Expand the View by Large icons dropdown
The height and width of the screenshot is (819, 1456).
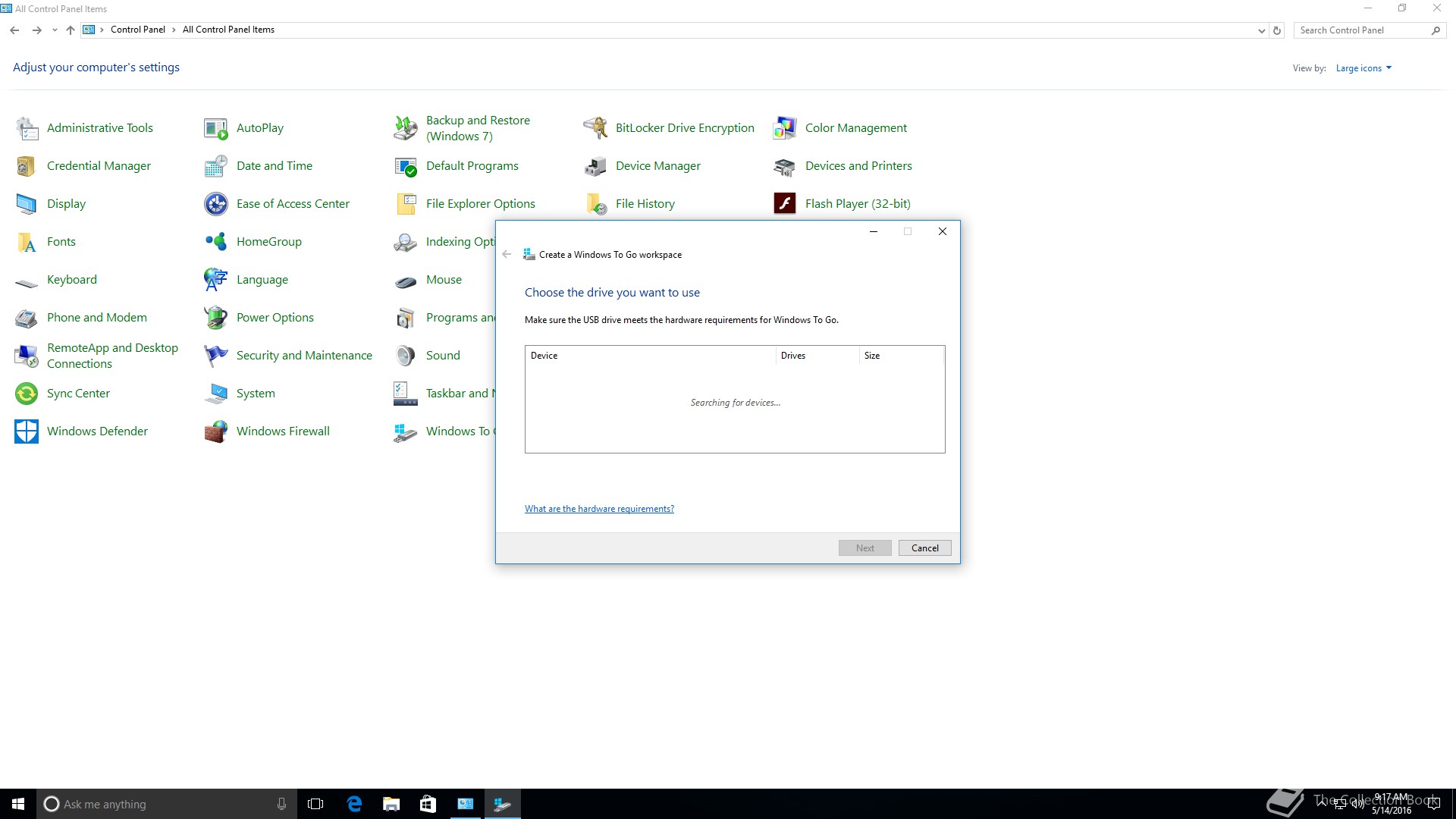click(x=1363, y=68)
